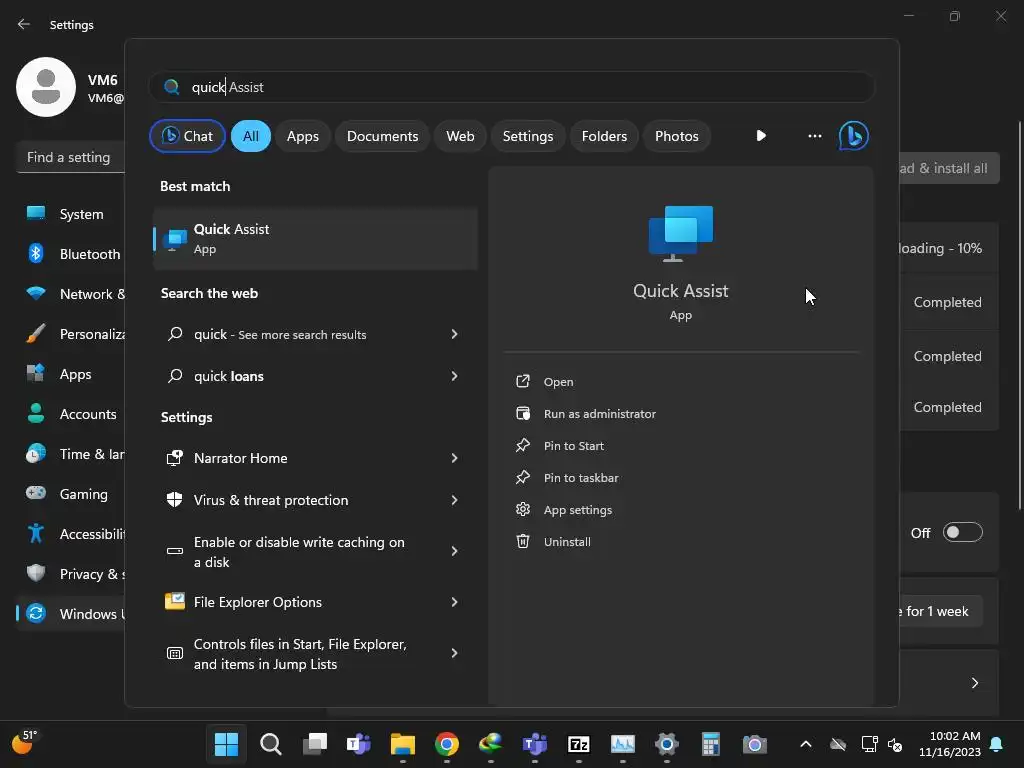
Task: Open Apps in Settings sidebar
Action: [x=72, y=374]
